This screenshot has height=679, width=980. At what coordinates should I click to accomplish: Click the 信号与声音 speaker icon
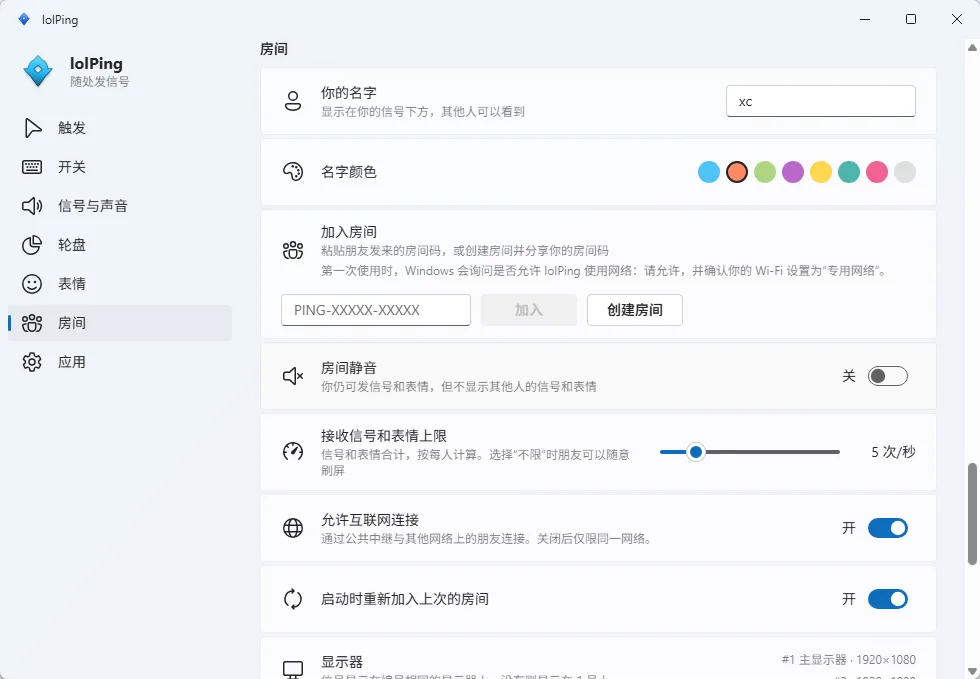32,206
